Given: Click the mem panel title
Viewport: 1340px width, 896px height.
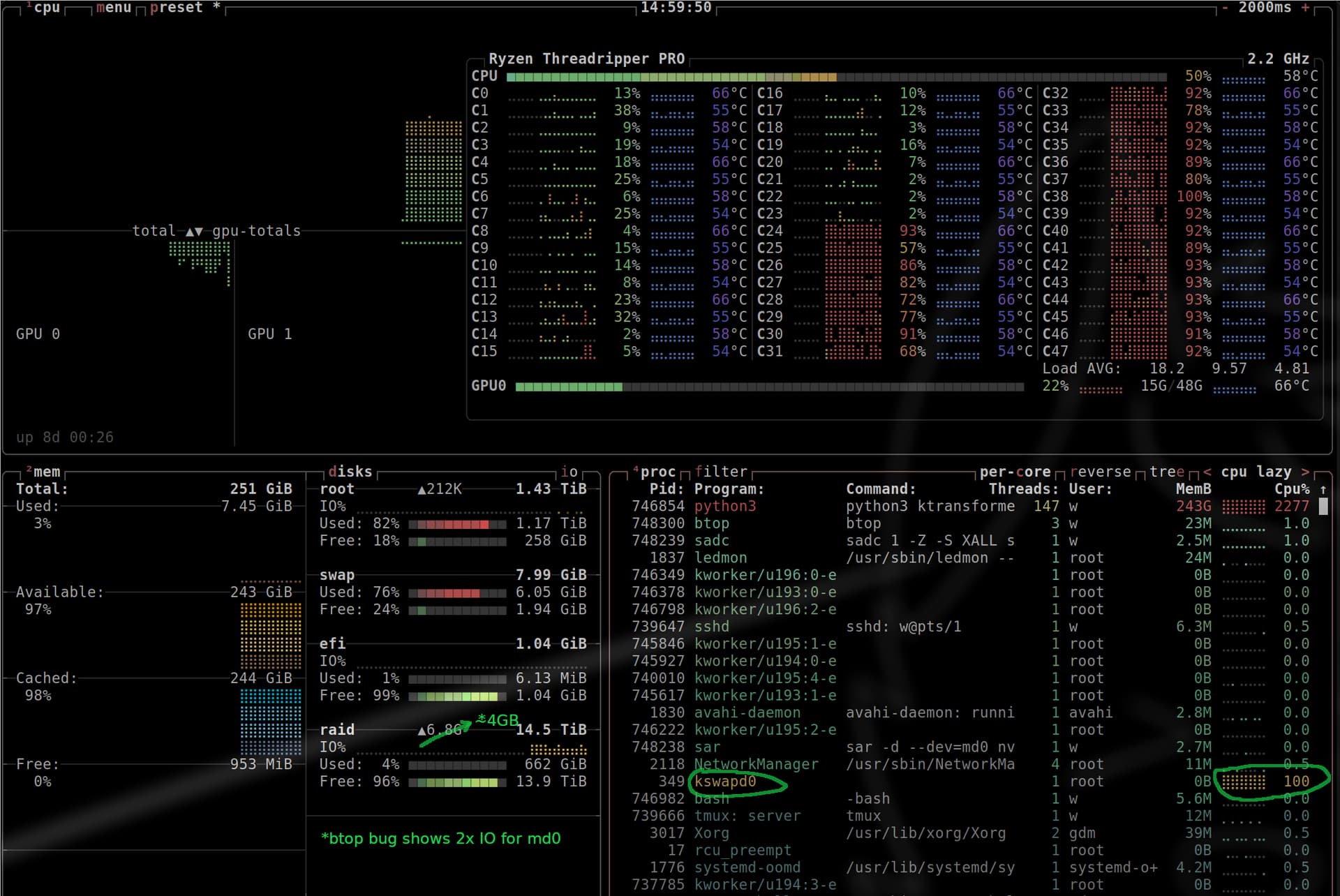Looking at the screenshot, I should coord(46,472).
